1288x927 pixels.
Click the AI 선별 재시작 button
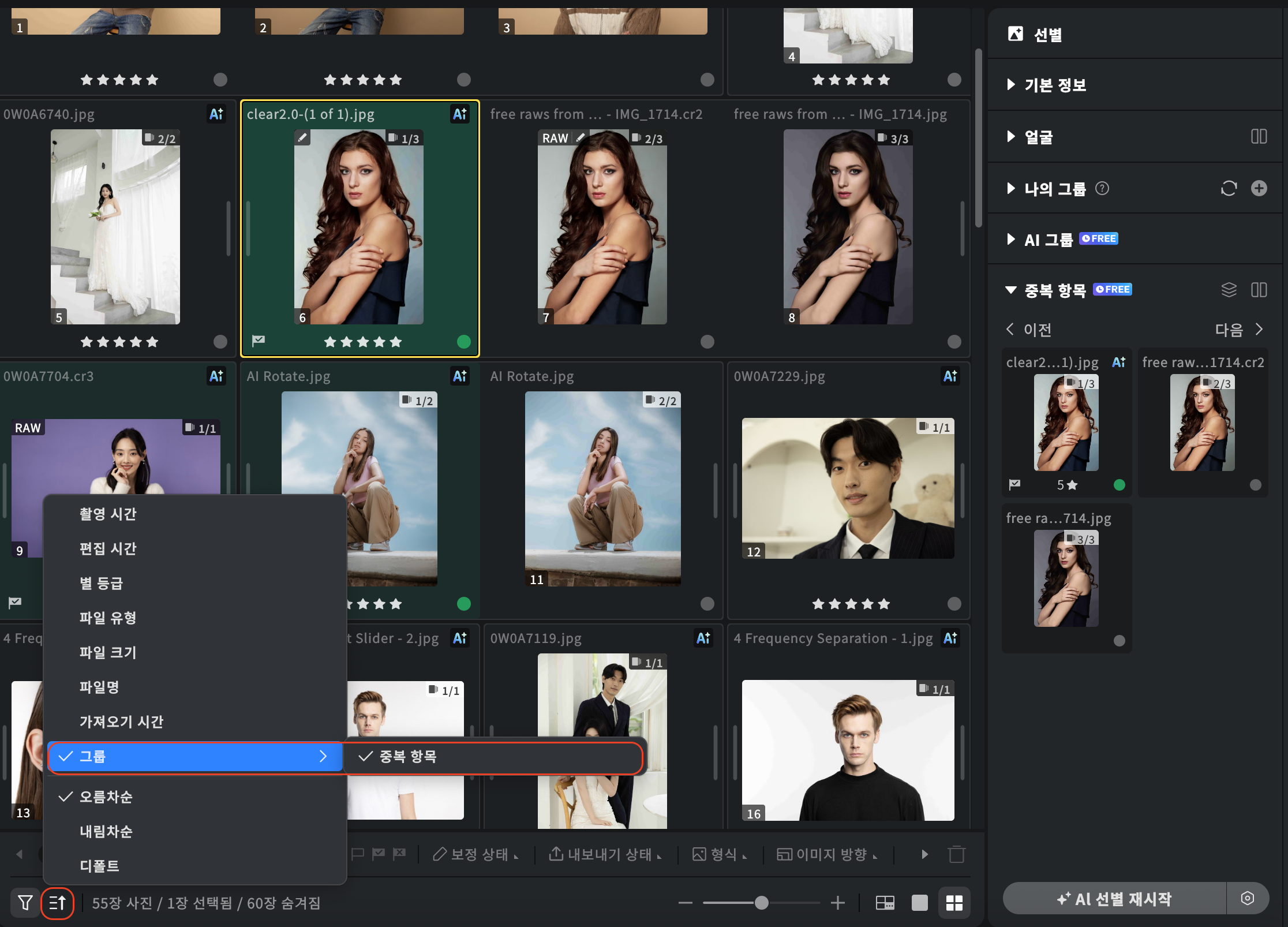point(1114,898)
